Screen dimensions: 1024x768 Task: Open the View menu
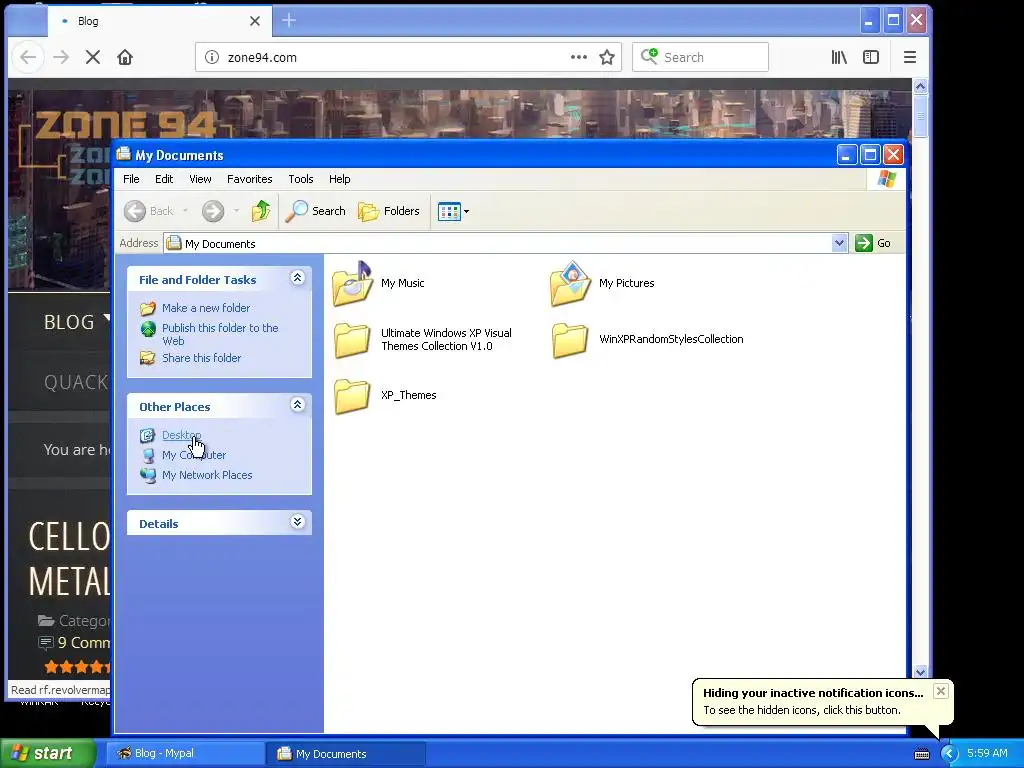(x=200, y=179)
